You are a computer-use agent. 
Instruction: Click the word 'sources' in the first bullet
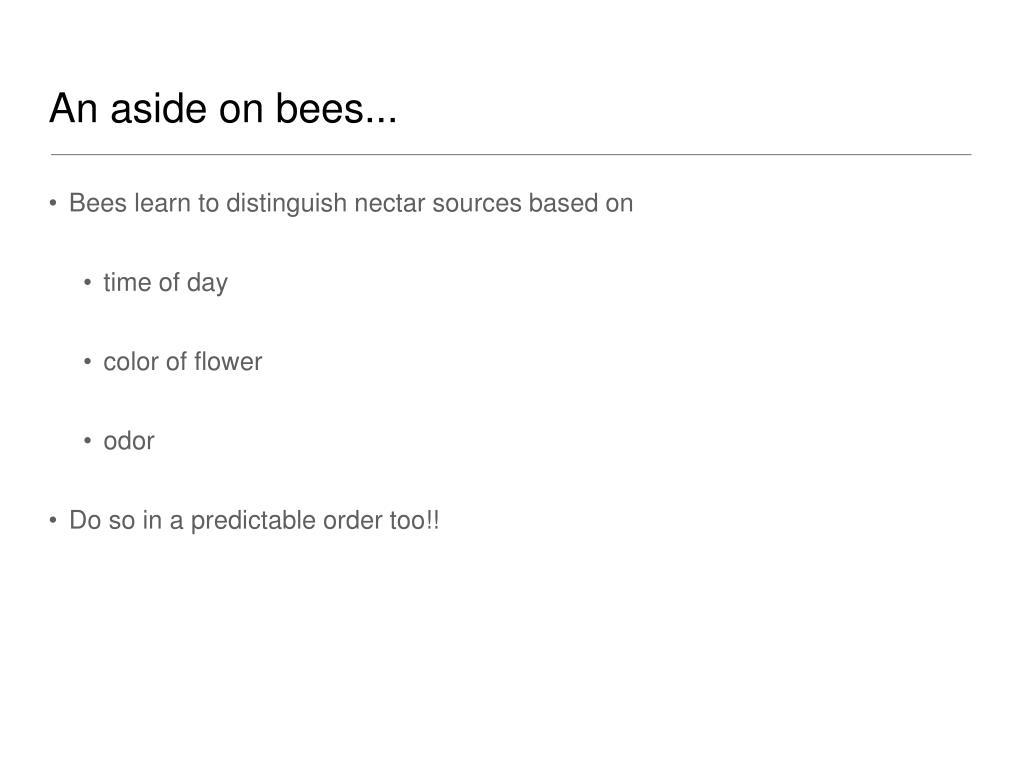coord(477,203)
